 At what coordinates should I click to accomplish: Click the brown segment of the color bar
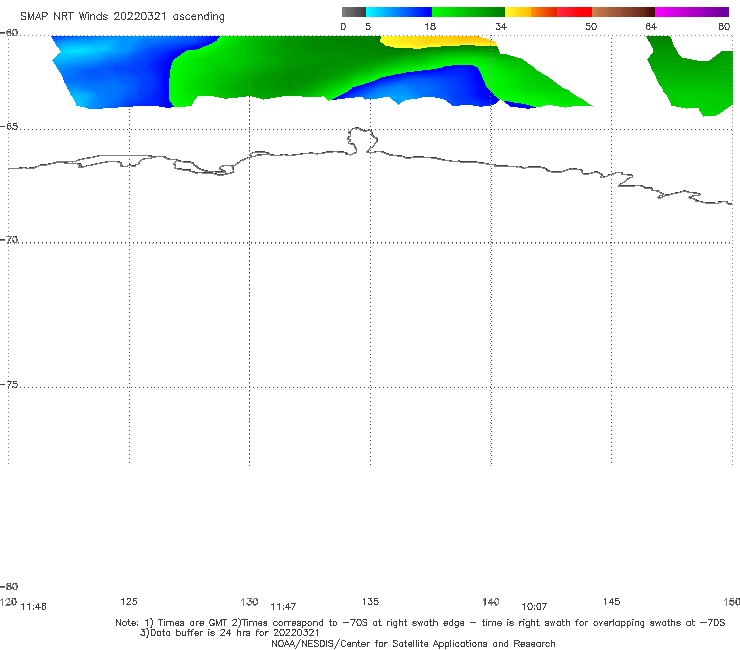coord(623,12)
